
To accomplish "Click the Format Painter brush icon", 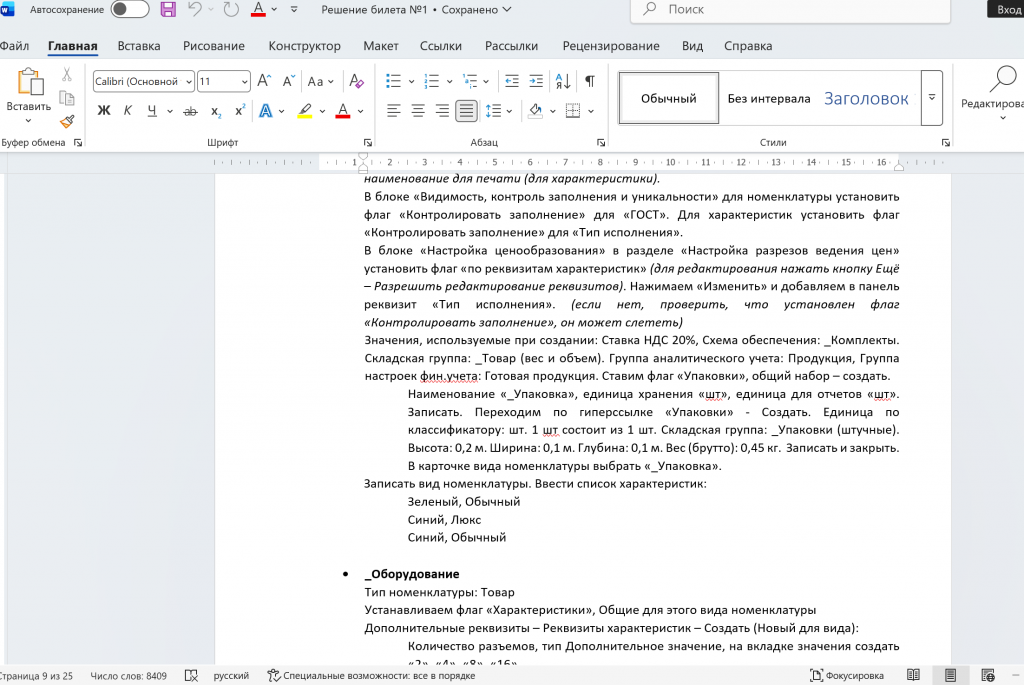I will point(67,122).
